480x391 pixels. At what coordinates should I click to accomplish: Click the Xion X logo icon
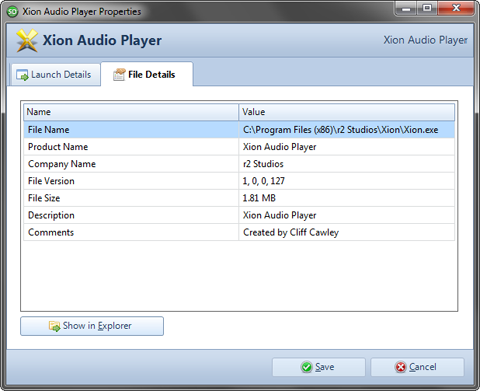pyautogui.click(x=27, y=40)
